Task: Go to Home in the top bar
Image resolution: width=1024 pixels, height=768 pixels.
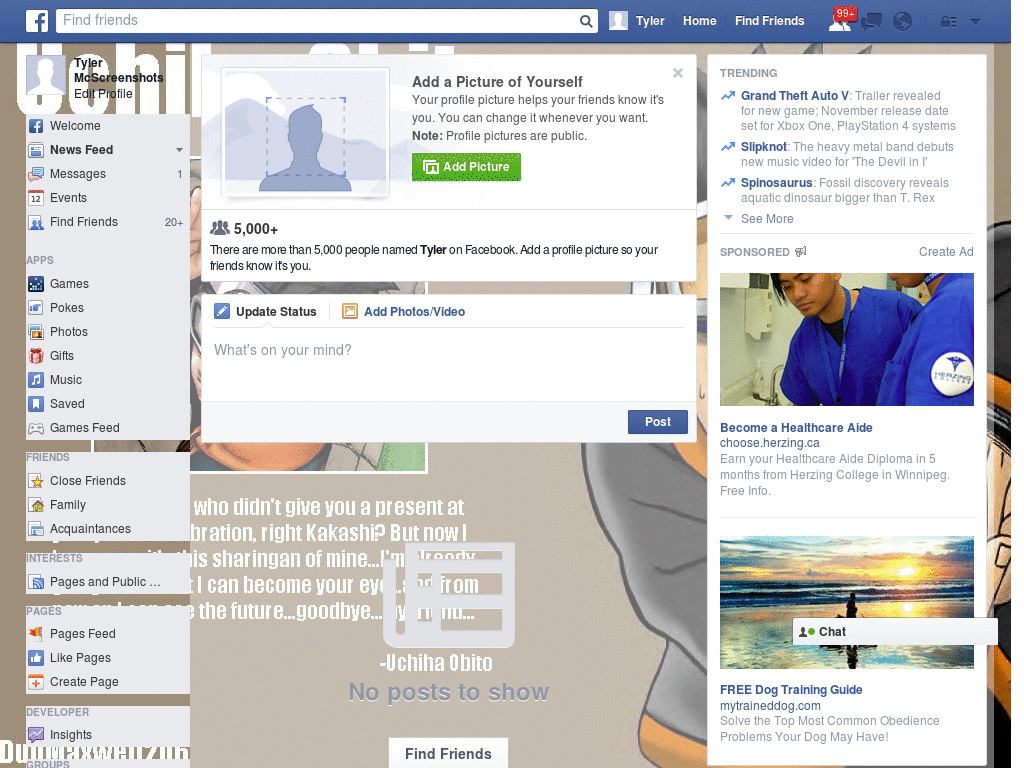Action: [x=699, y=21]
